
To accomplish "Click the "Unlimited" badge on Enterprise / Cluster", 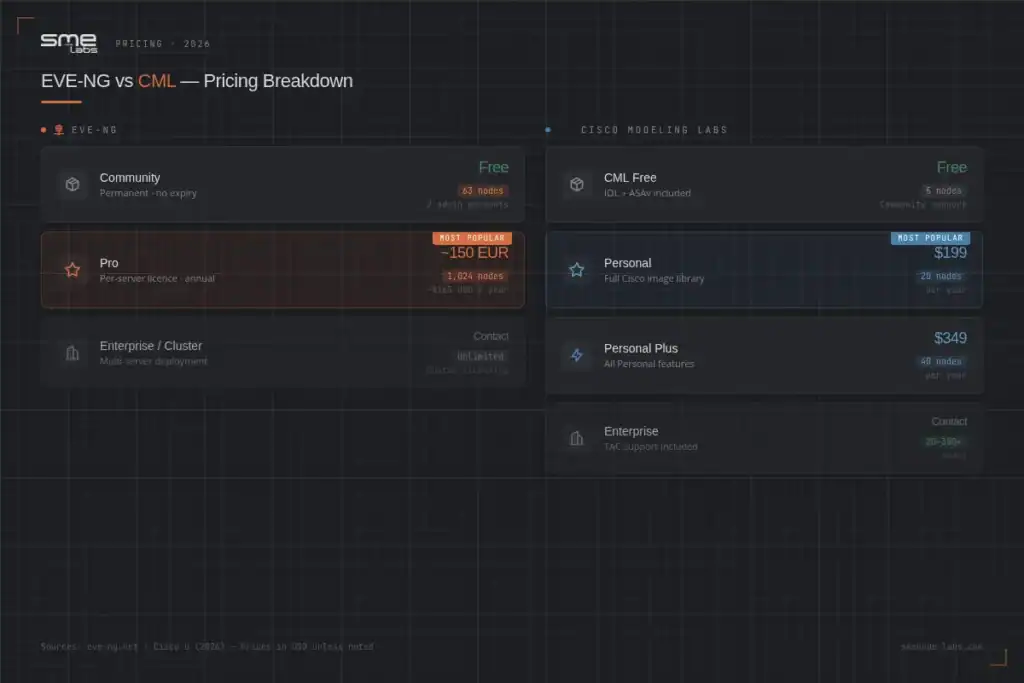I will [481, 356].
